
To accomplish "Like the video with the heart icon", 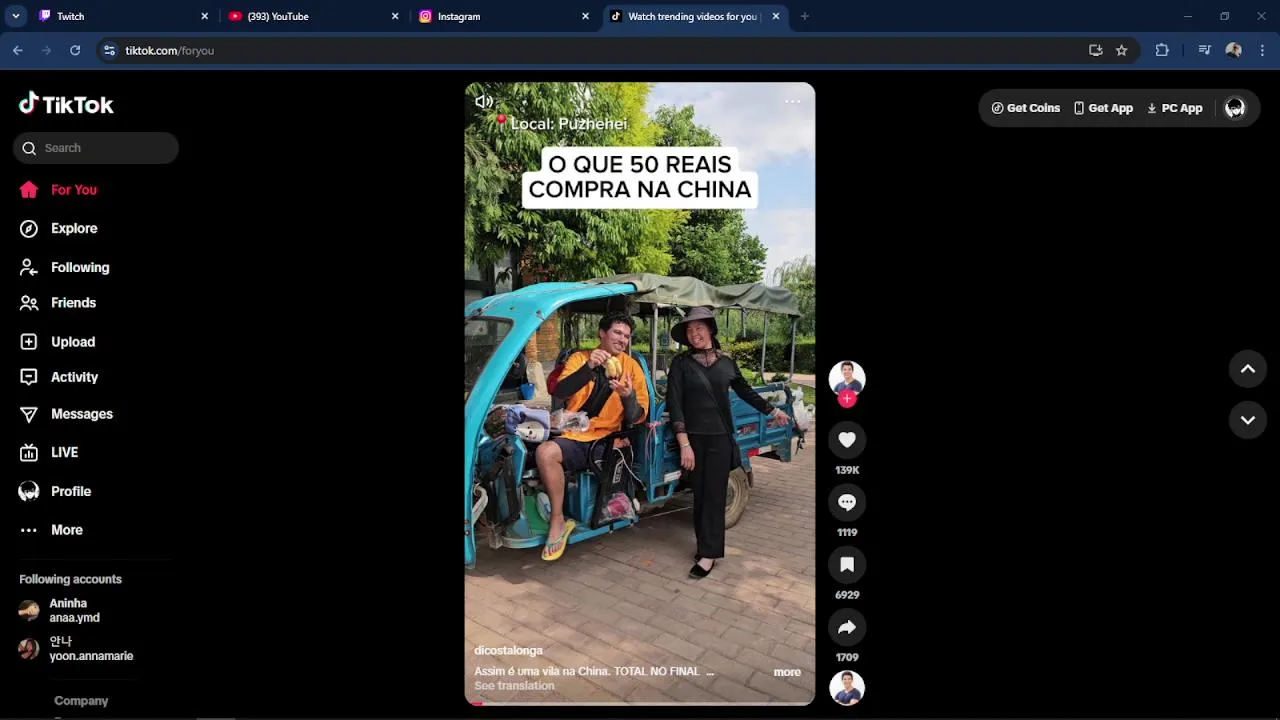I will [847, 440].
